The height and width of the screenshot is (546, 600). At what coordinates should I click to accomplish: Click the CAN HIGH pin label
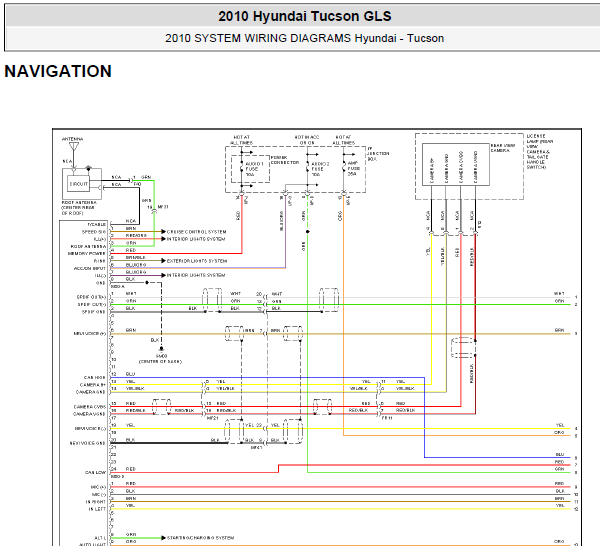(95, 377)
